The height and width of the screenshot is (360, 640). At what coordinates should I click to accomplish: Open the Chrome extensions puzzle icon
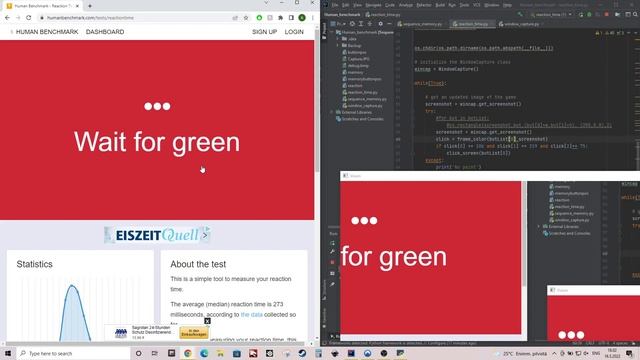pyautogui.click(x=280, y=18)
